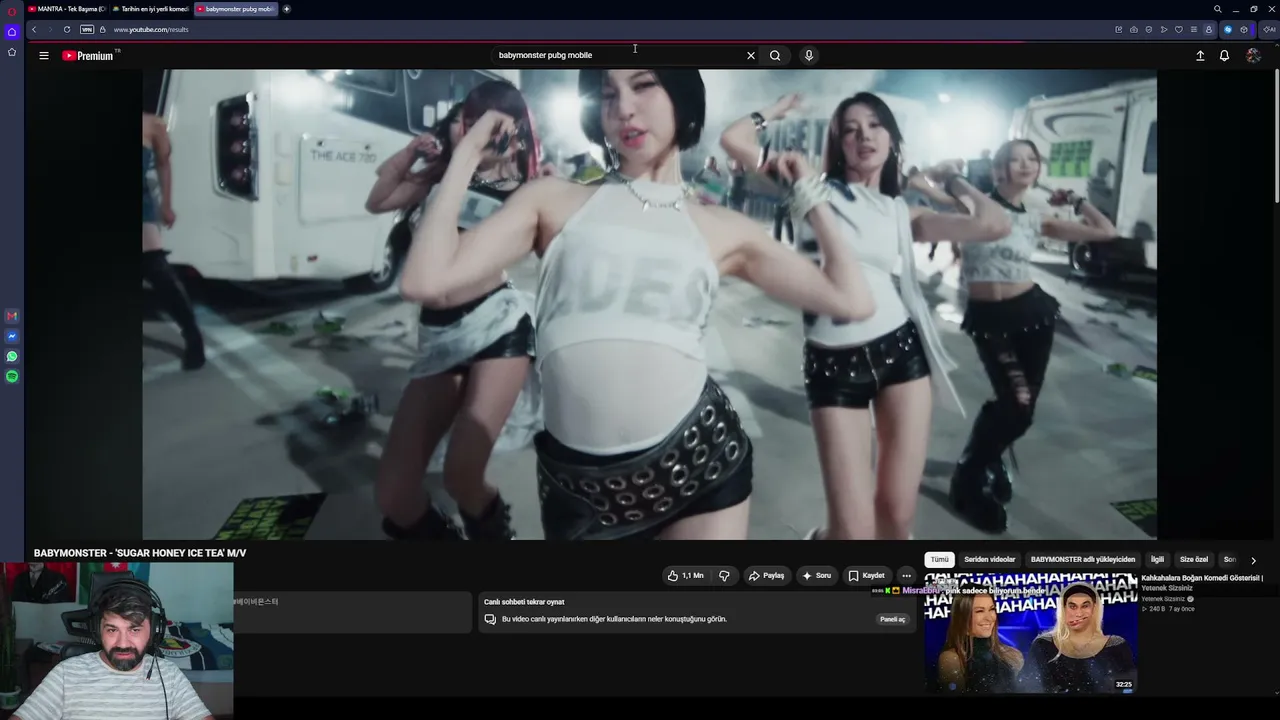Screen dimensions: 1280x720
Task: Select the Size özel chip
Action: (1194, 560)
